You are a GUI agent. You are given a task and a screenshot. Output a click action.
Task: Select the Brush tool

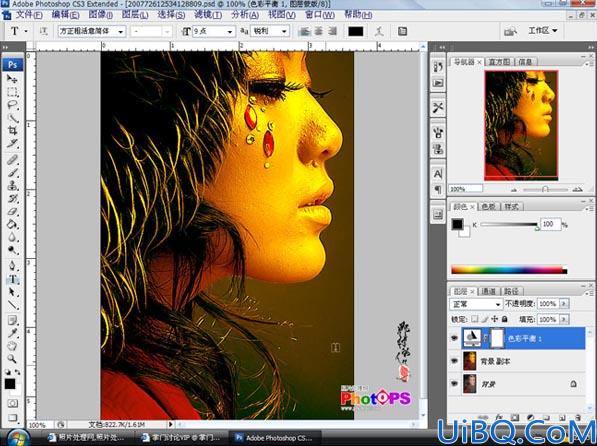pyautogui.click(x=13, y=173)
